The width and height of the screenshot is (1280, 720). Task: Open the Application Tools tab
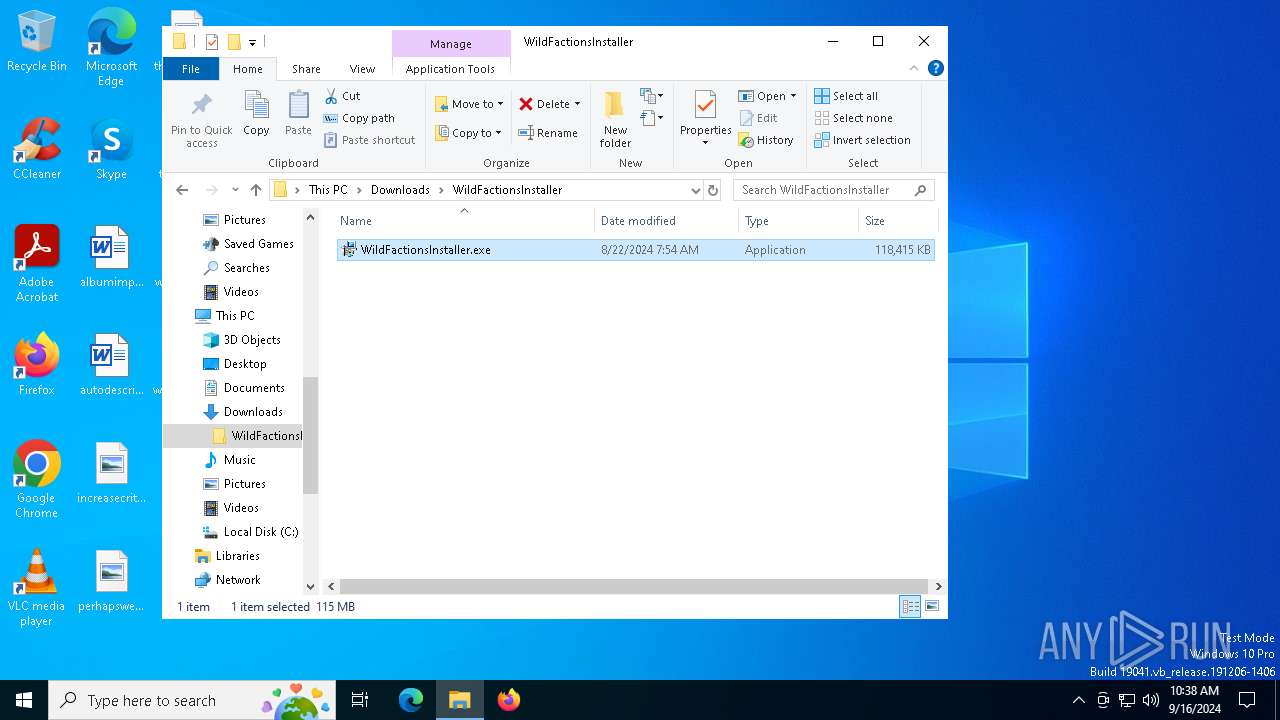450,69
